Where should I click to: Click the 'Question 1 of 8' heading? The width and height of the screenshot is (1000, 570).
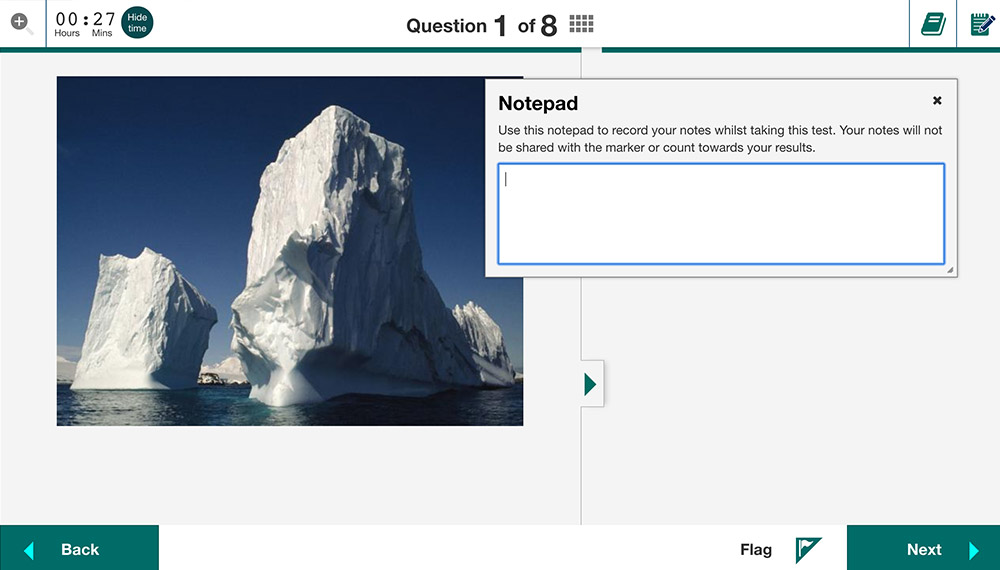[482, 26]
